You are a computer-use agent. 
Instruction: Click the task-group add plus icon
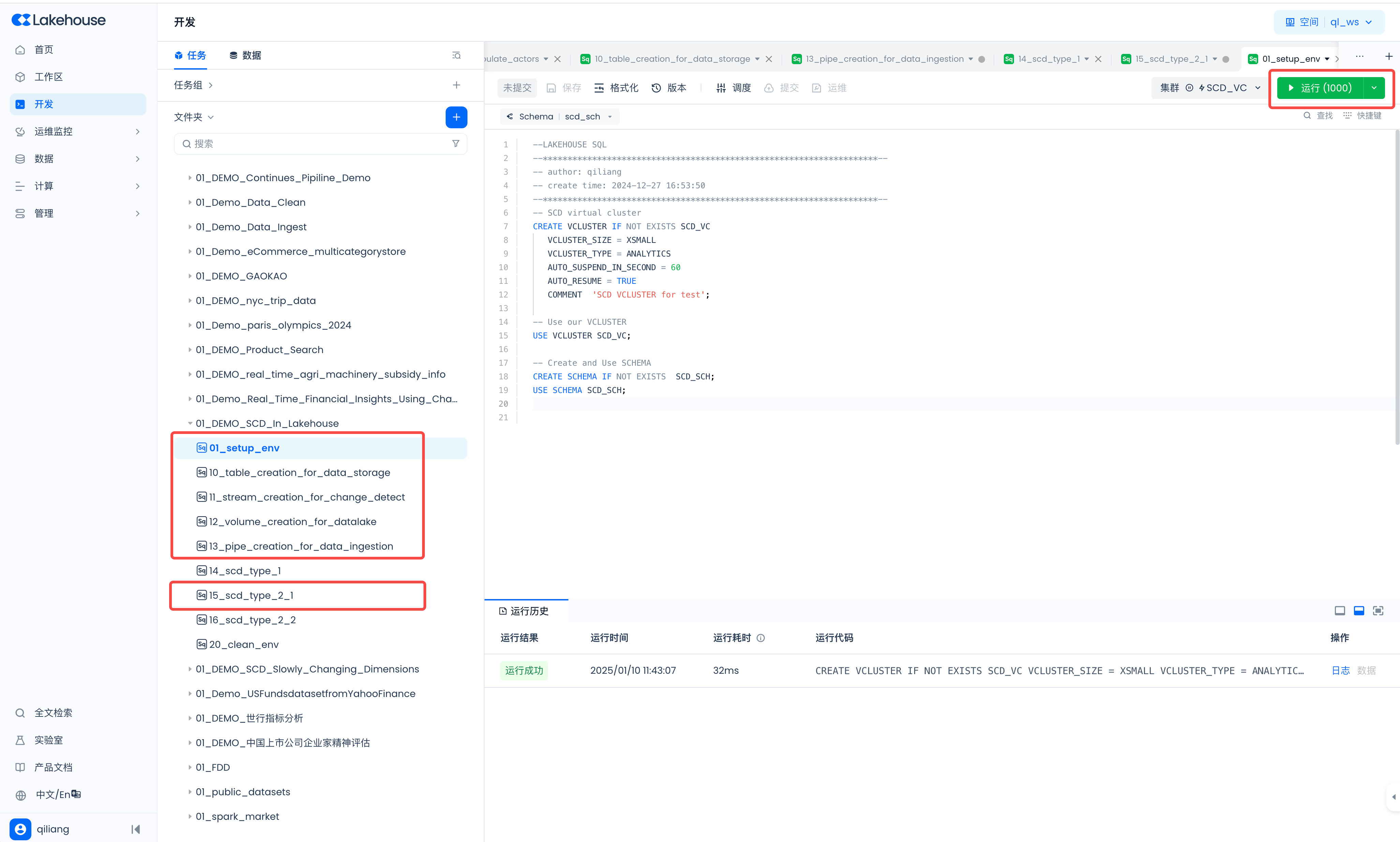tap(456, 85)
